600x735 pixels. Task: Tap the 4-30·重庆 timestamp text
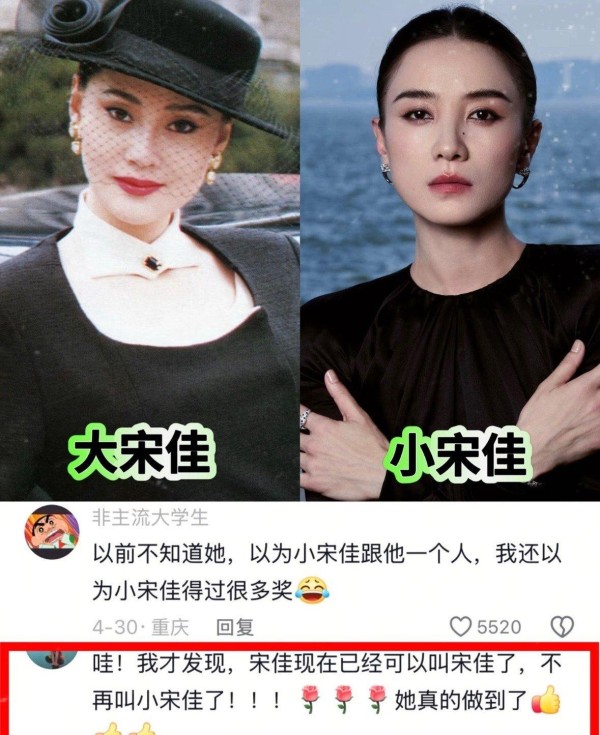(140, 627)
